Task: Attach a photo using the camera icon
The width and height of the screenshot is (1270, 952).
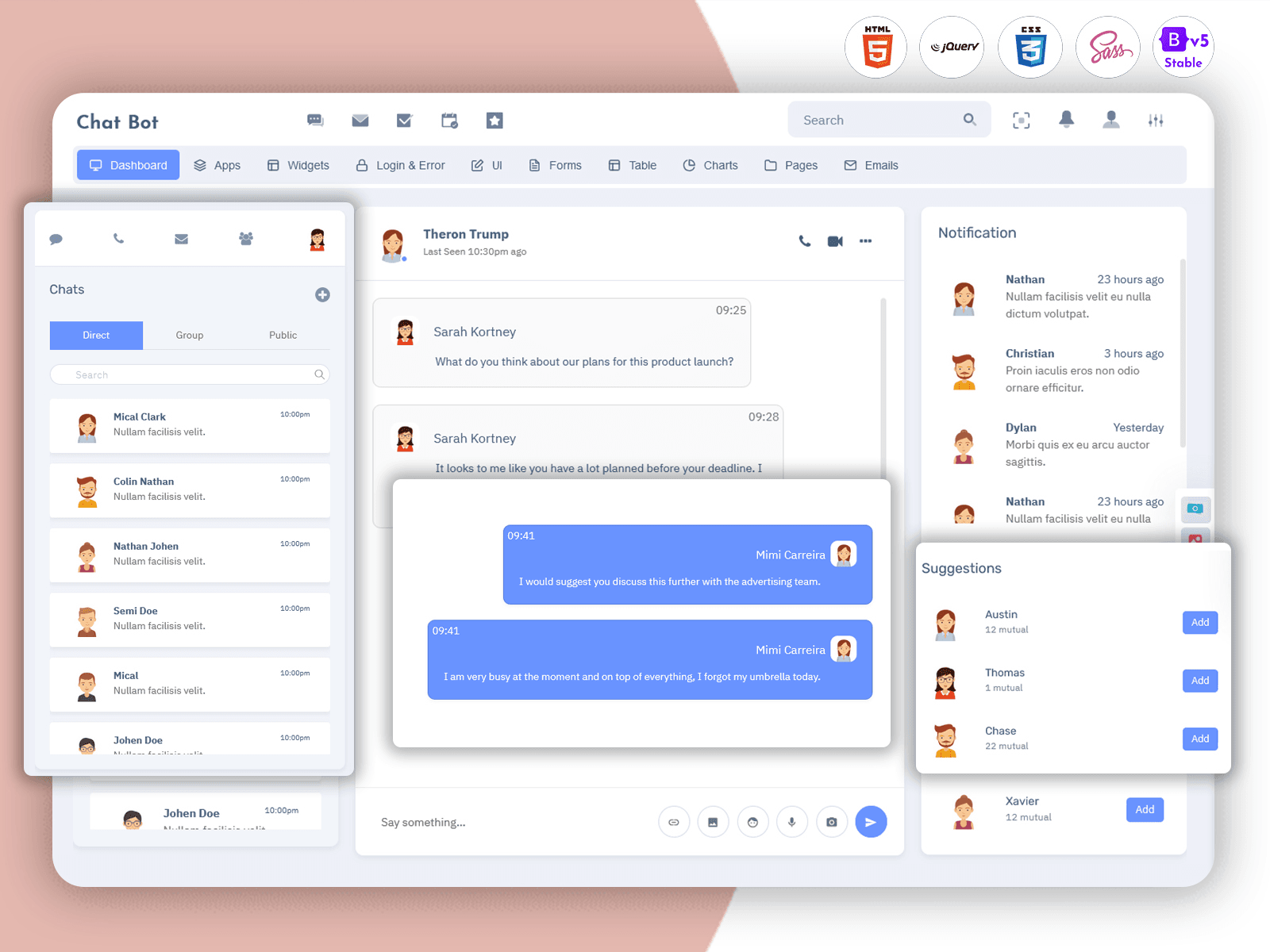Action: tap(832, 822)
